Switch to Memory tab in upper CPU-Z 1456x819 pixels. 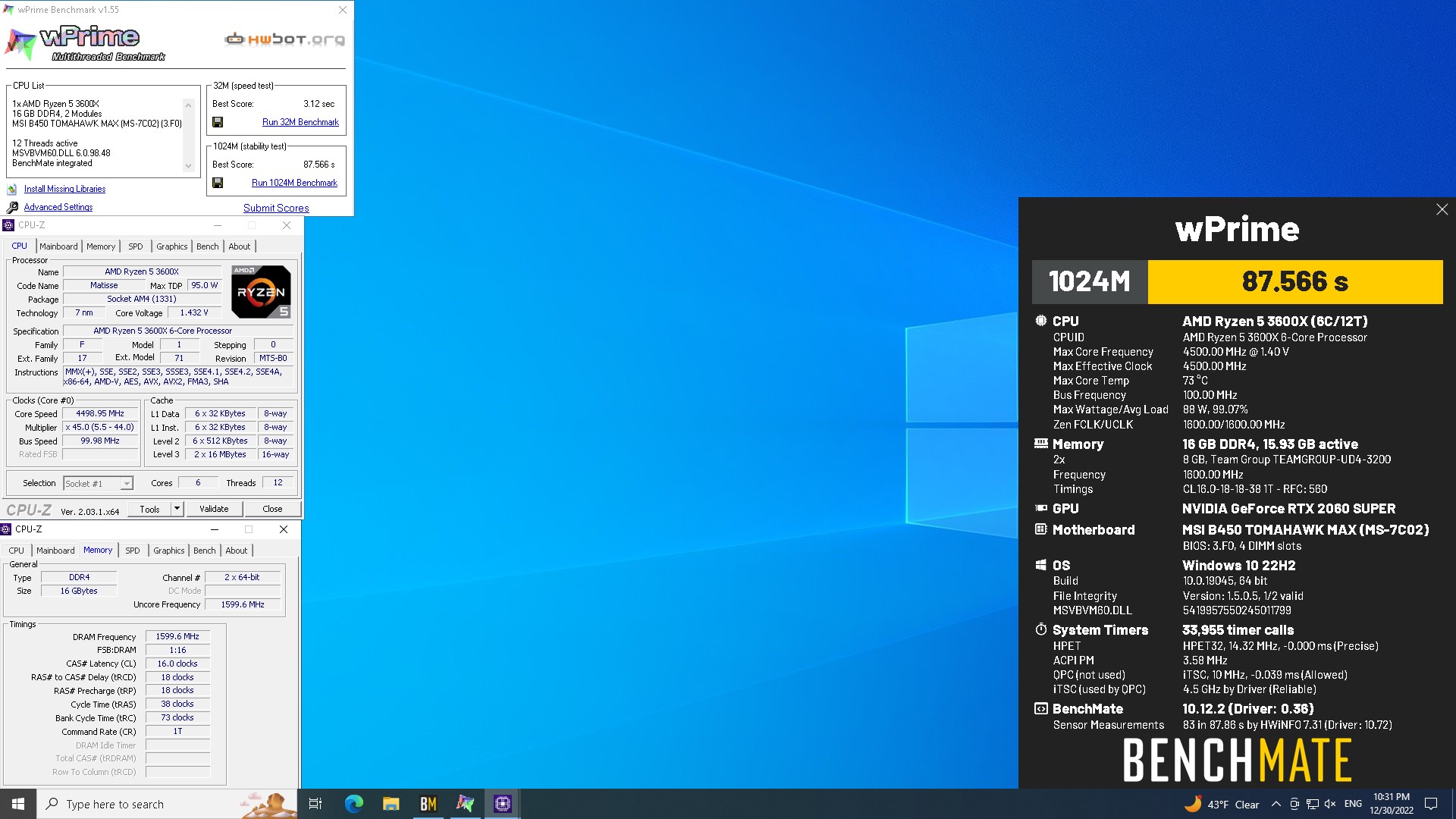point(101,246)
